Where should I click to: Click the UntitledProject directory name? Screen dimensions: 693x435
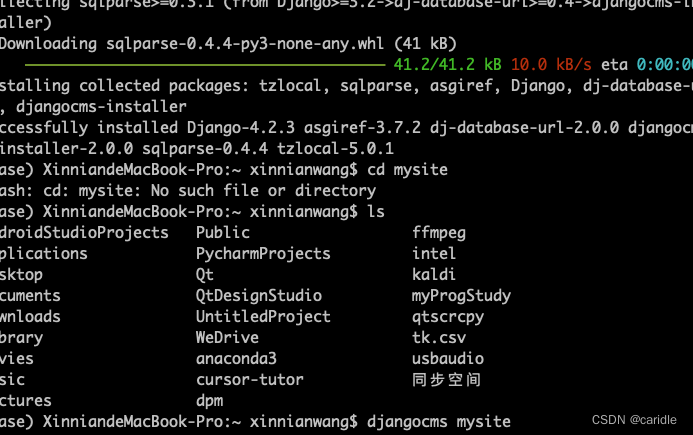pos(263,317)
